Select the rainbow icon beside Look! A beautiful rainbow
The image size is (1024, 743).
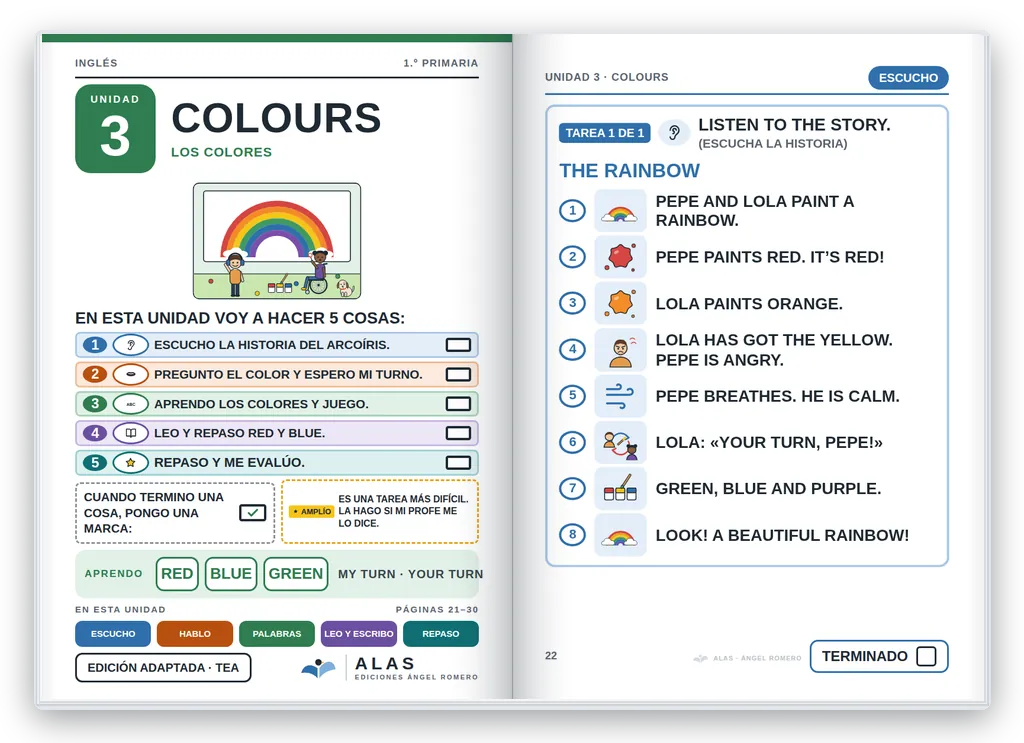pos(620,535)
